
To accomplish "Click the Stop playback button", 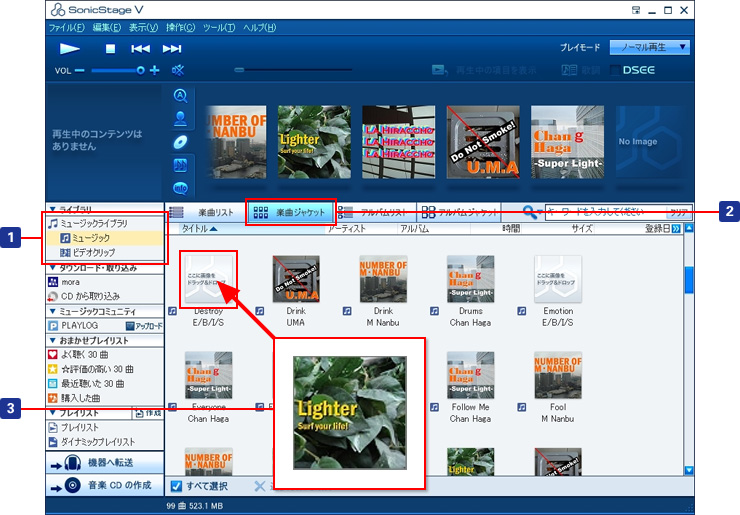I will tap(111, 48).
